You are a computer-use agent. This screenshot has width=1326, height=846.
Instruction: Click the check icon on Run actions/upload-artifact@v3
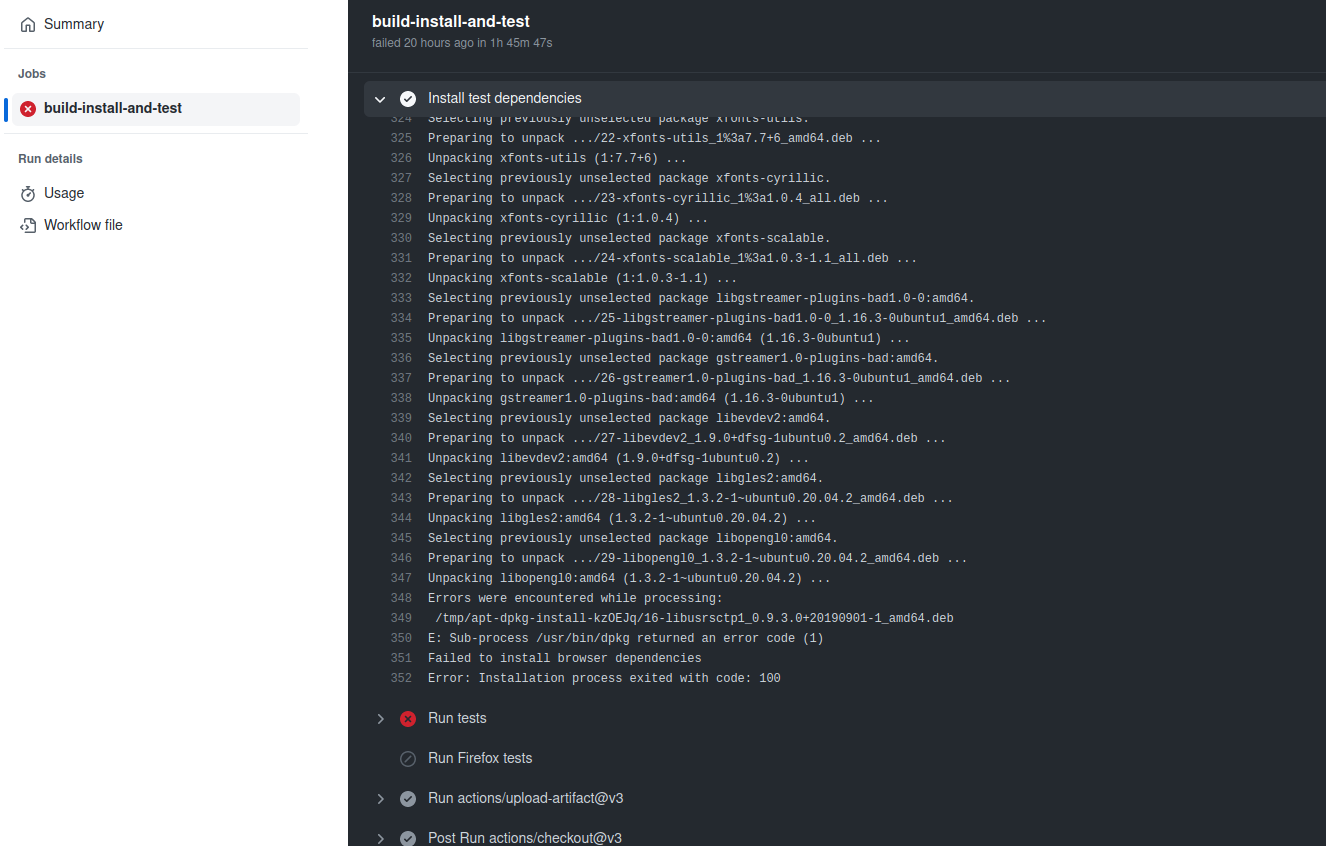[x=408, y=799]
